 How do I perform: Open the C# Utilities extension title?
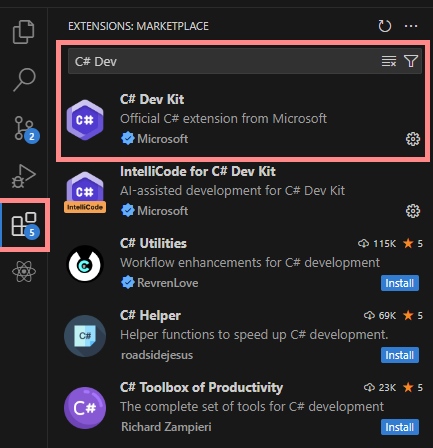click(x=153, y=243)
